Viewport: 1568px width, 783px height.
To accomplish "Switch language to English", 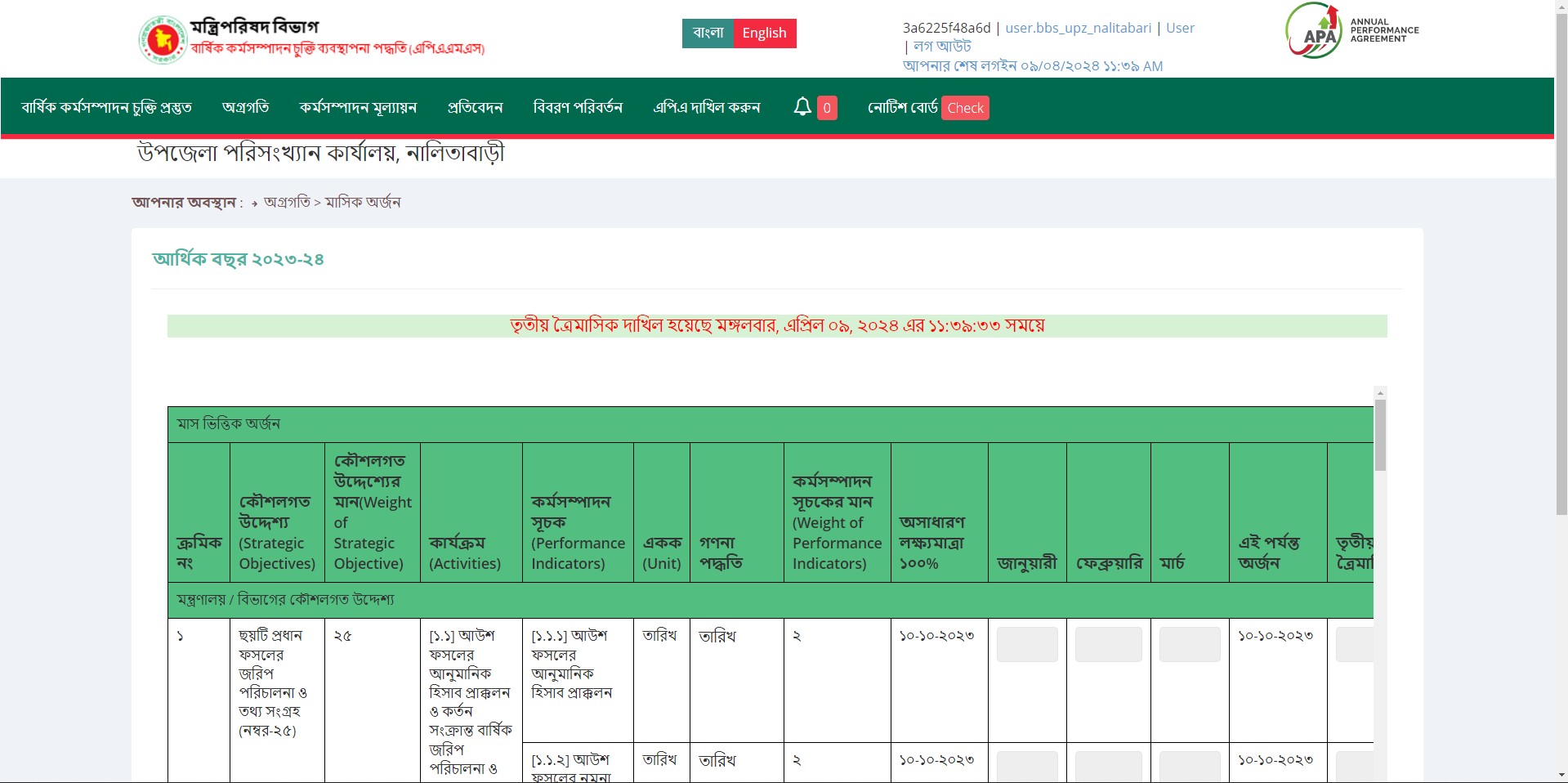I will [764, 34].
